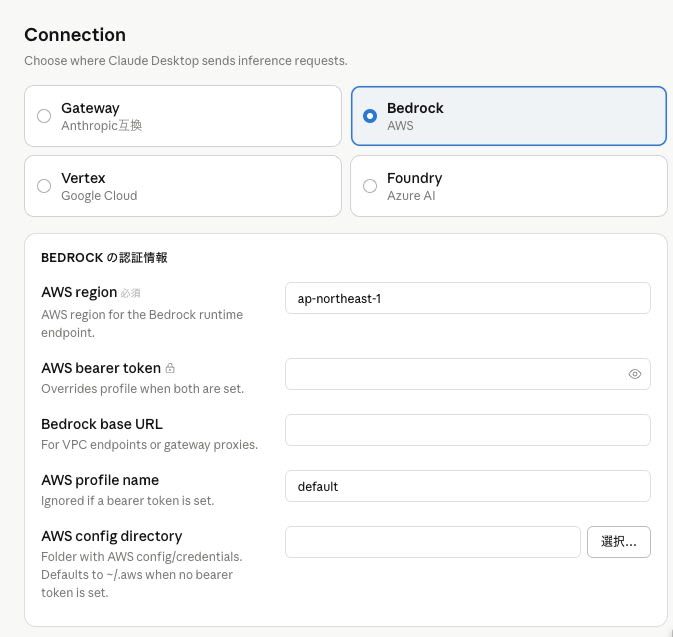Focus the AWS region field with ap-northeast-1
Screen dimensions: 673x637
click(467, 298)
